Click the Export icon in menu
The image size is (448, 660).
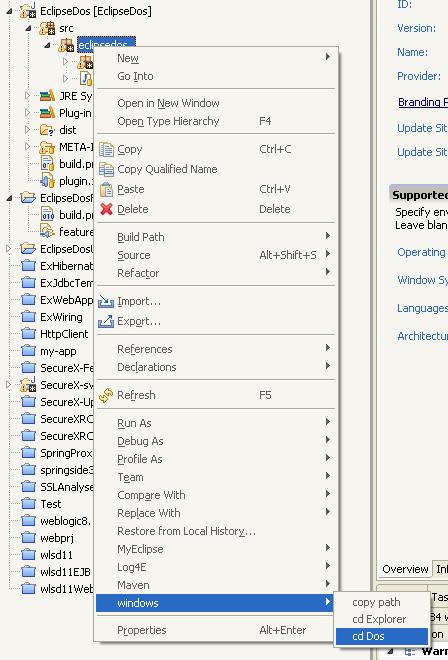click(x=106, y=321)
